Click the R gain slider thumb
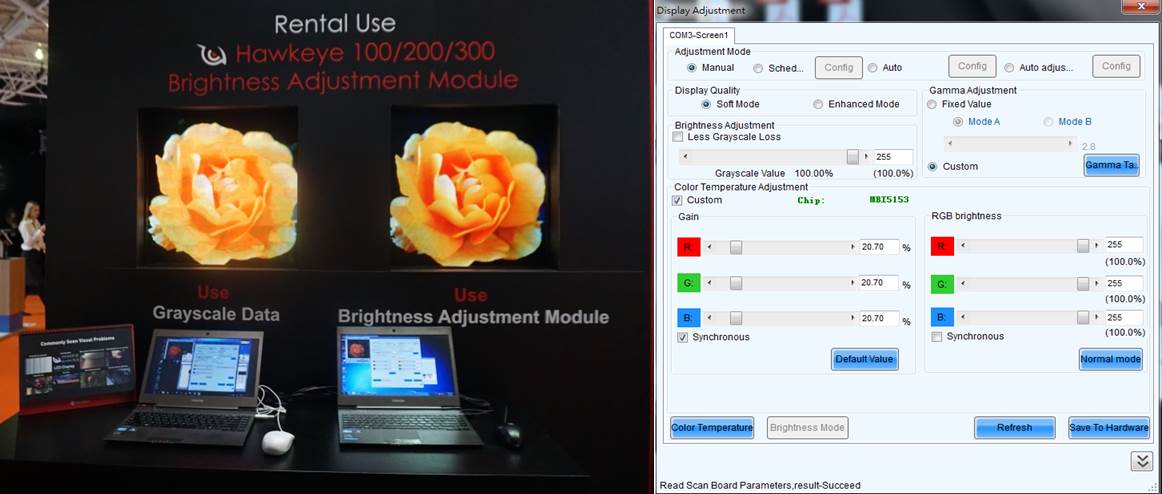 pyautogui.click(x=736, y=247)
